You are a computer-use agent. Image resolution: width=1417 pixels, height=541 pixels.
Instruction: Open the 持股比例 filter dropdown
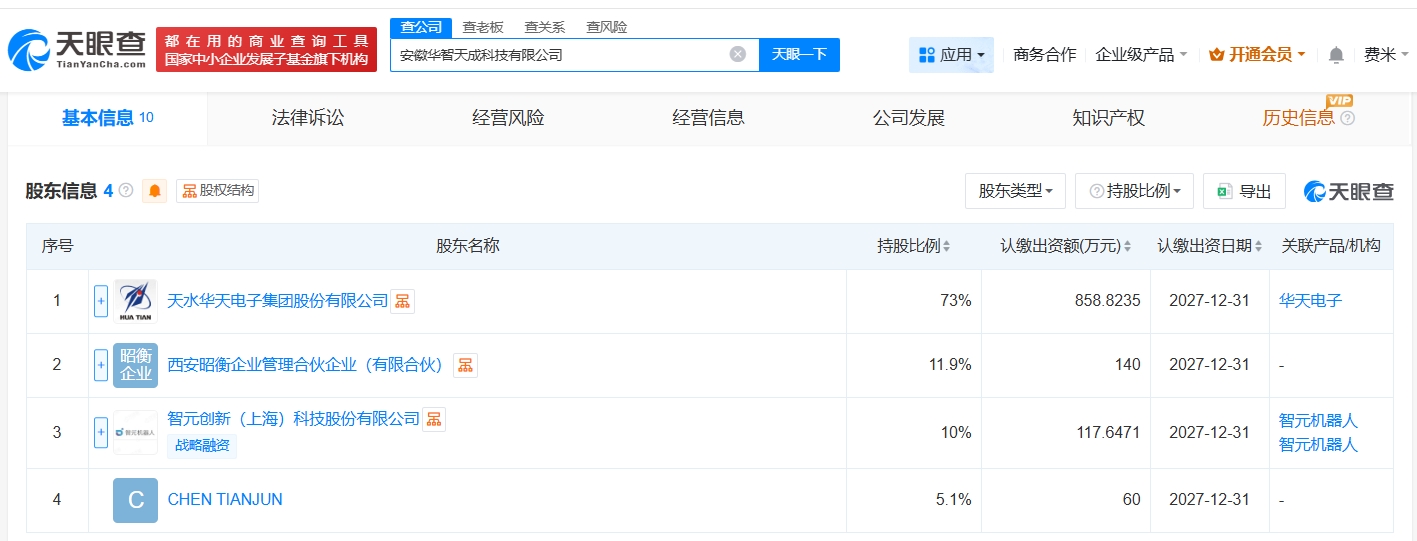[1134, 191]
